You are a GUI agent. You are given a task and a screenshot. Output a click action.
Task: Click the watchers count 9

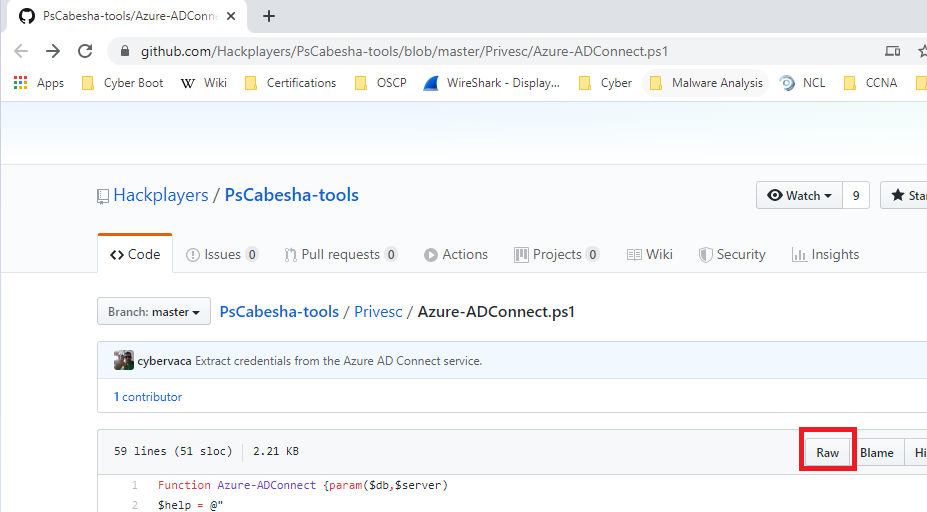coord(856,195)
